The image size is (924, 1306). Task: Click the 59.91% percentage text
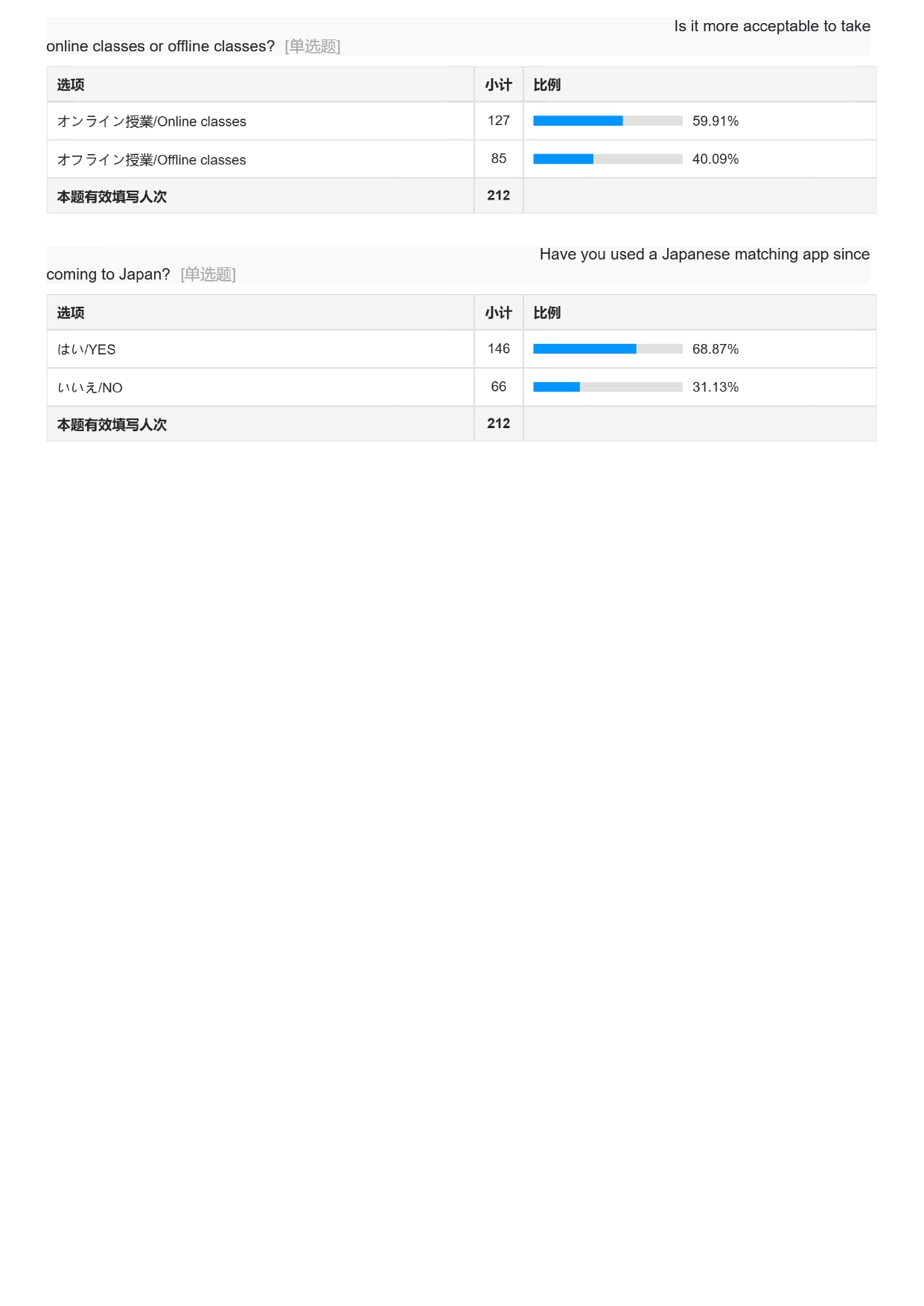coord(716,121)
